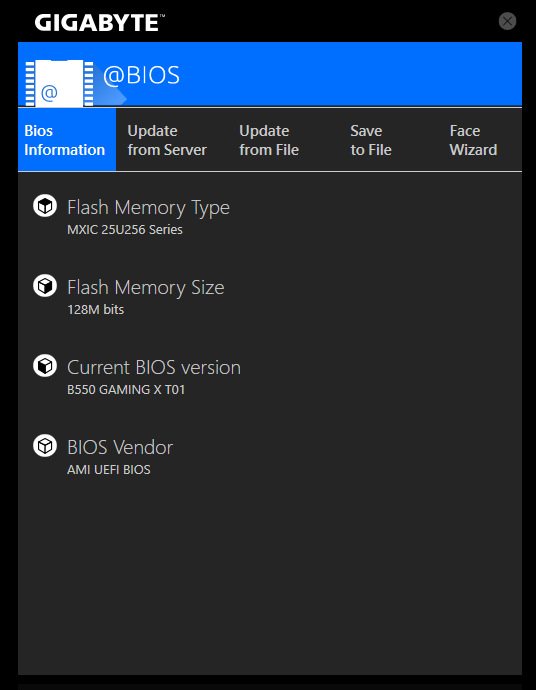536x690 pixels.
Task: Click the GIGABYTE logo
Action: pos(99,22)
